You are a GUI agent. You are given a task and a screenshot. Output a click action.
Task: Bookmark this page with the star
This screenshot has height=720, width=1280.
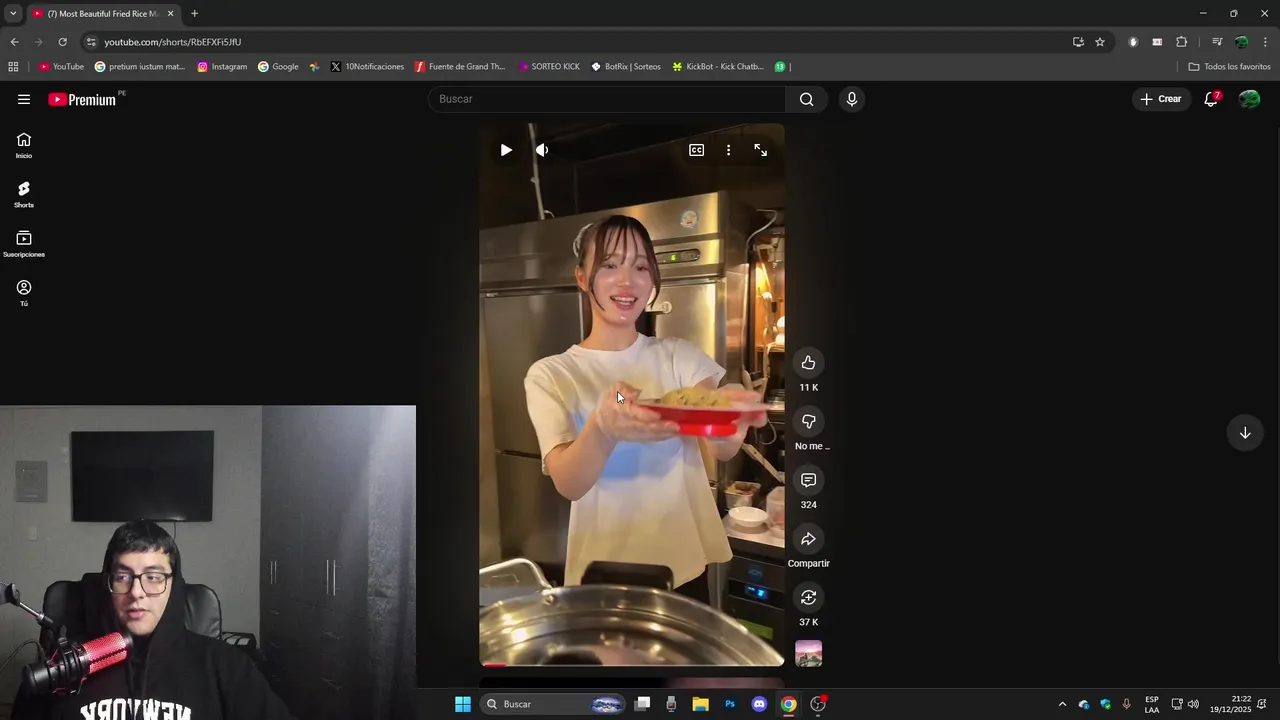(x=1100, y=42)
